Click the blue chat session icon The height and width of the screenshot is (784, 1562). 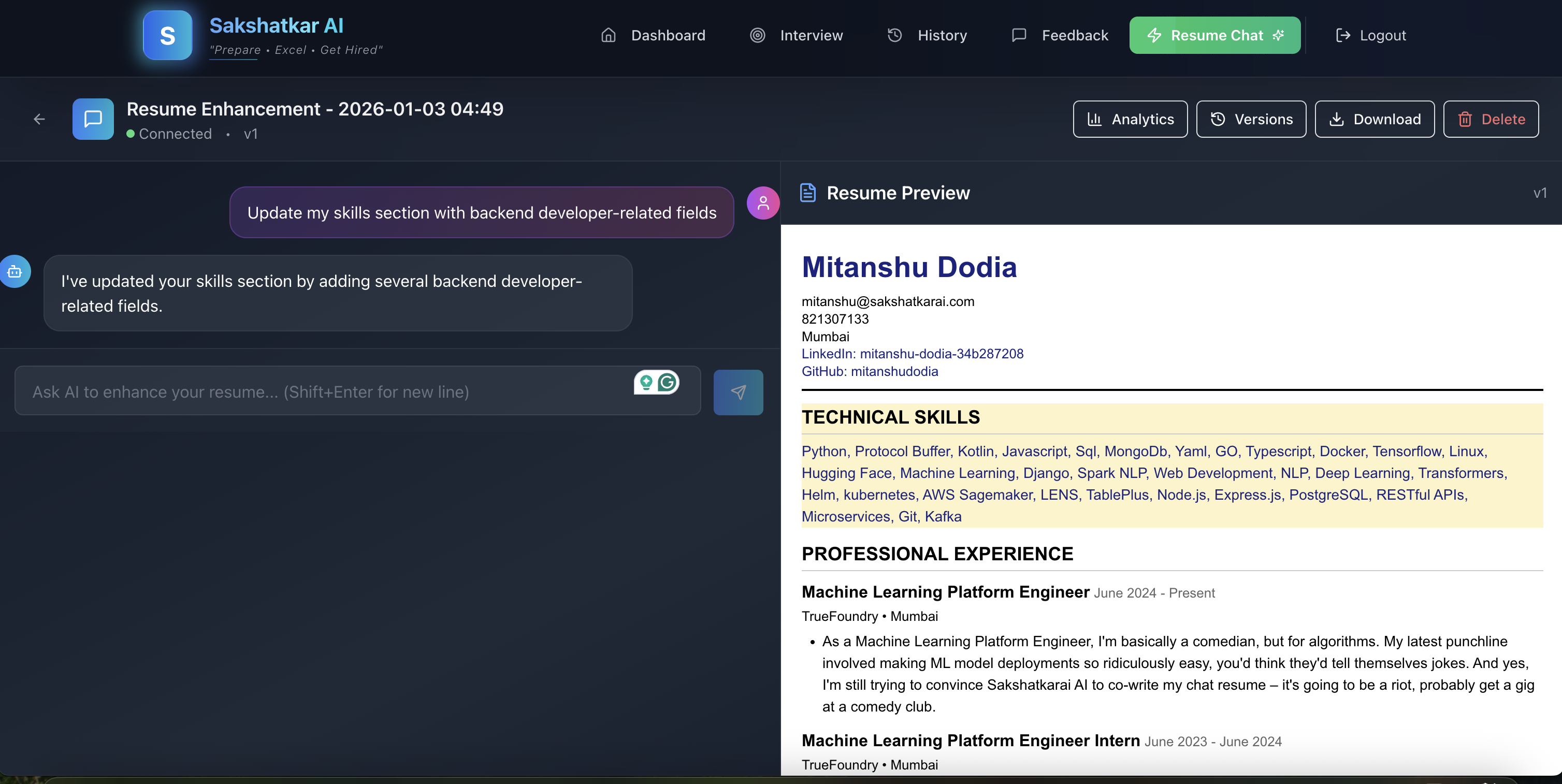93,120
